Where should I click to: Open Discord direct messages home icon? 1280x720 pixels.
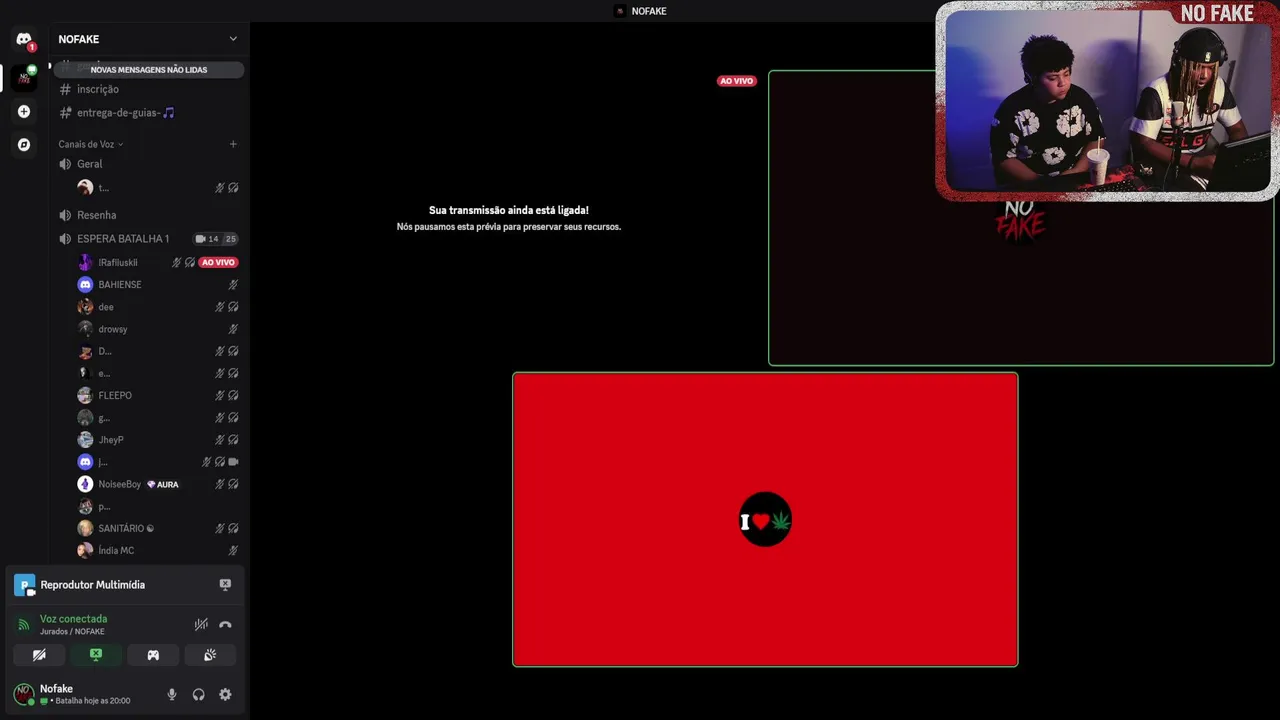pyautogui.click(x=24, y=39)
